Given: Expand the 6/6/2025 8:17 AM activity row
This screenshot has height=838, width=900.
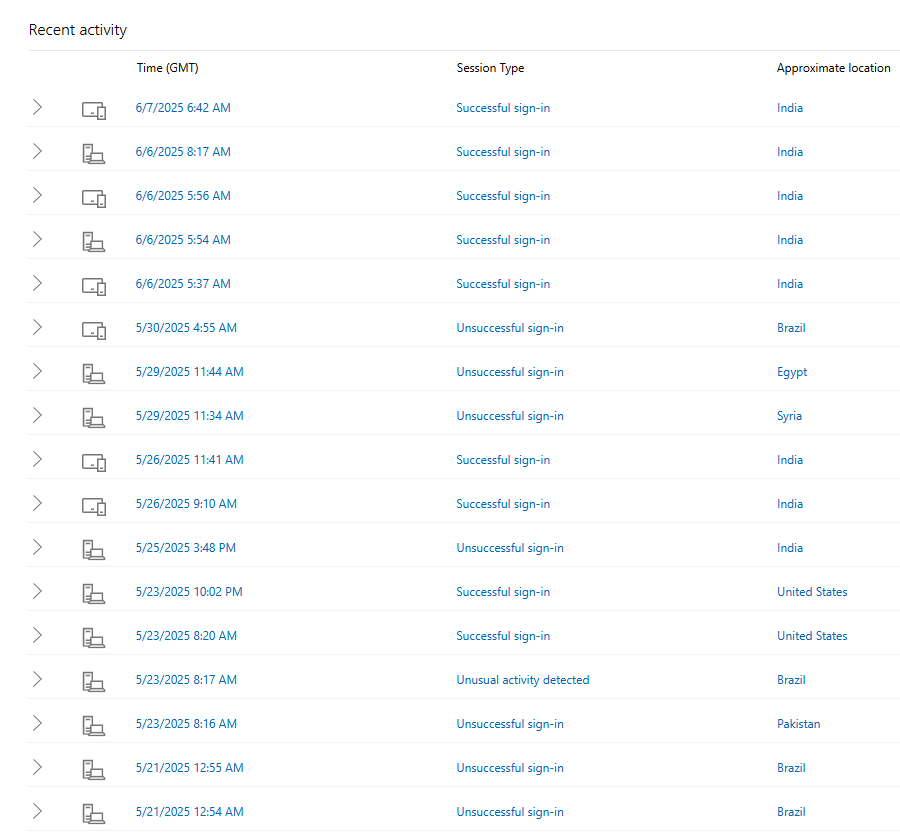Looking at the screenshot, I should 37,152.
